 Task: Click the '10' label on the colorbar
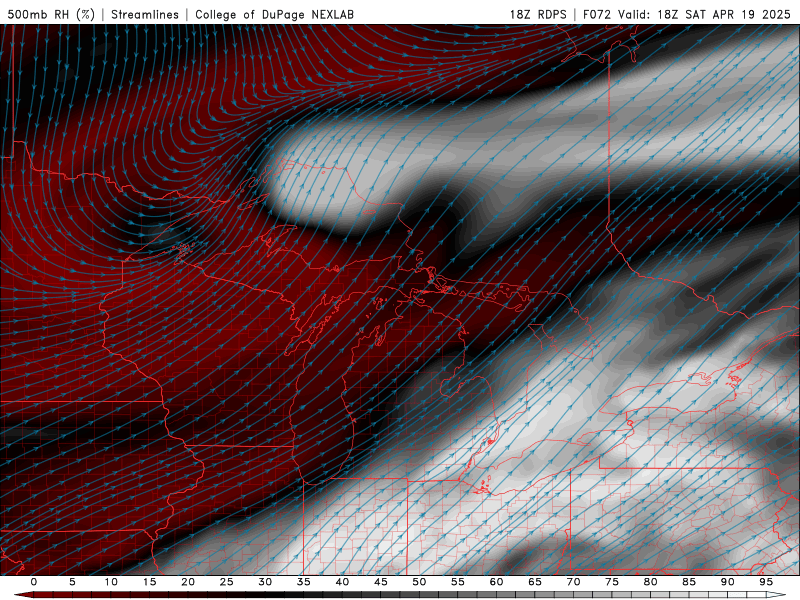tap(111, 582)
